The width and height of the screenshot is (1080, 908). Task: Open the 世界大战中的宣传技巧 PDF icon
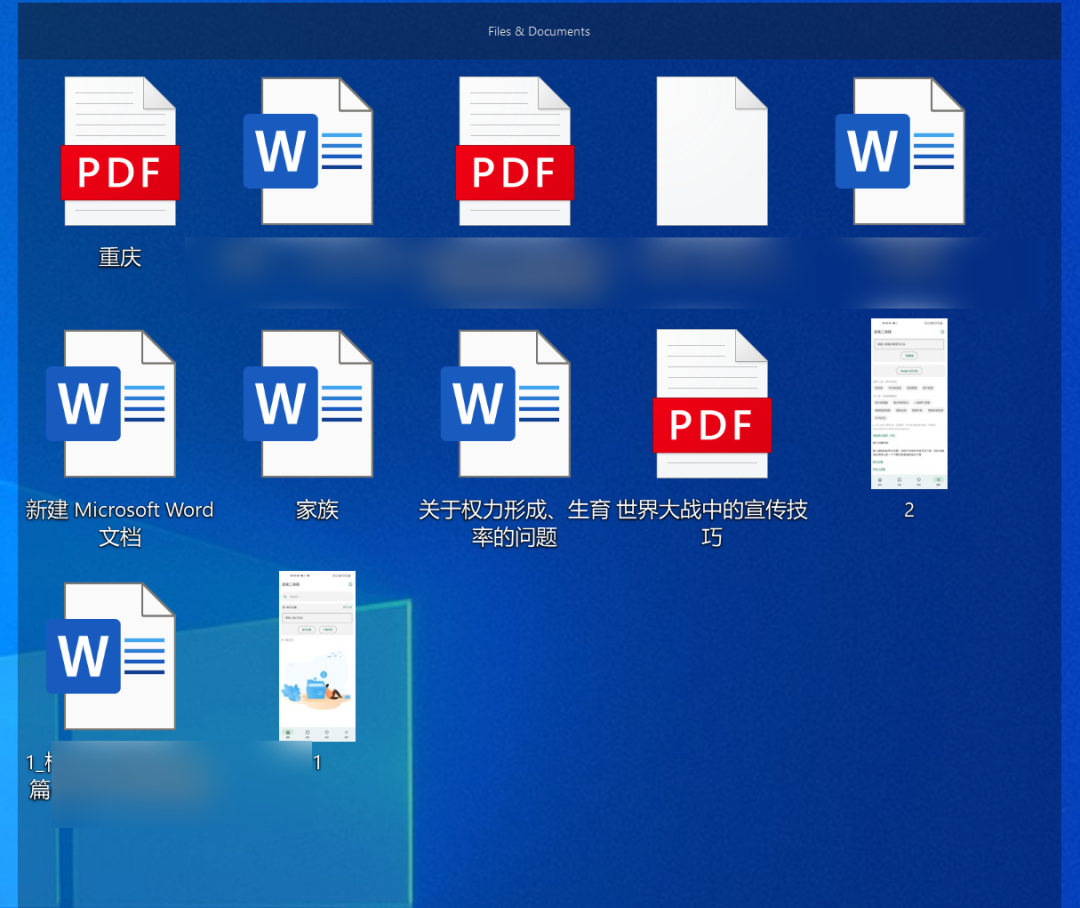(712, 404)
